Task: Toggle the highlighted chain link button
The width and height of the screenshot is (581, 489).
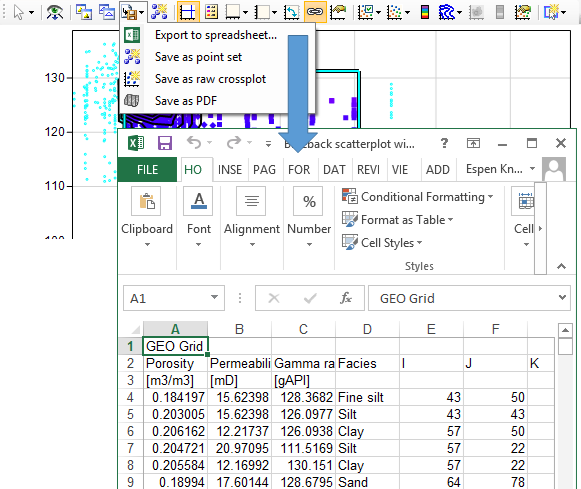Action: coord(315,12)
